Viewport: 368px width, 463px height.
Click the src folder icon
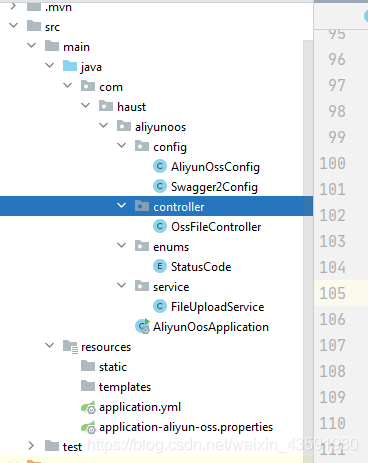pos(34,26)
